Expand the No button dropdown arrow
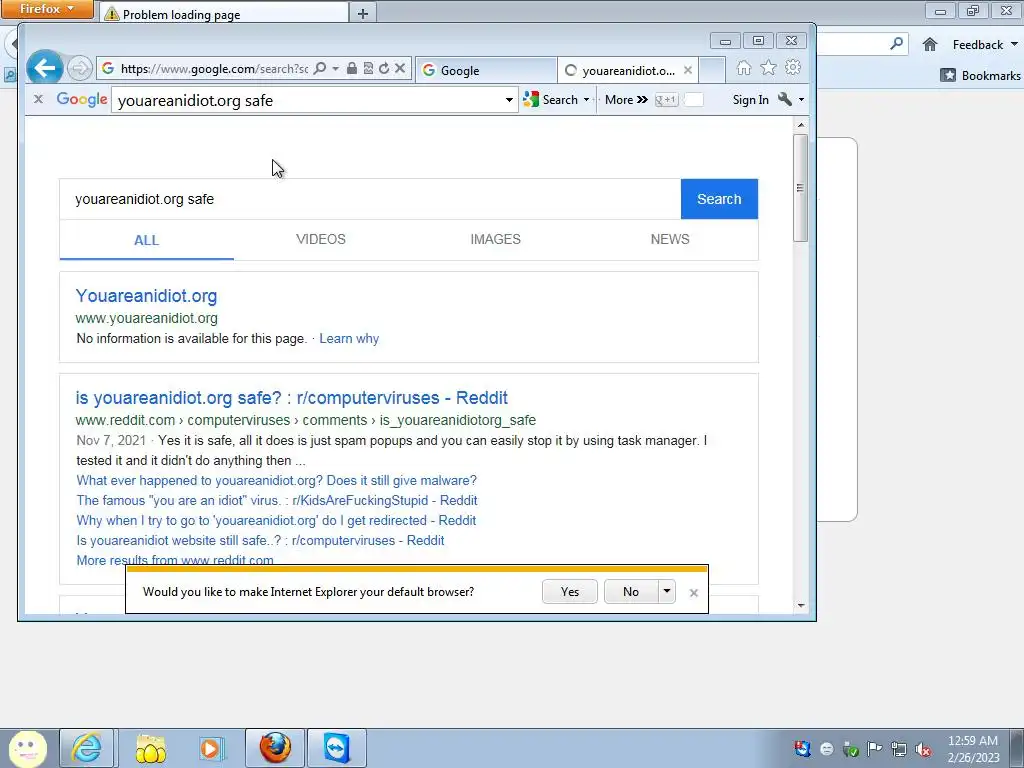 [x=667, y=592]
